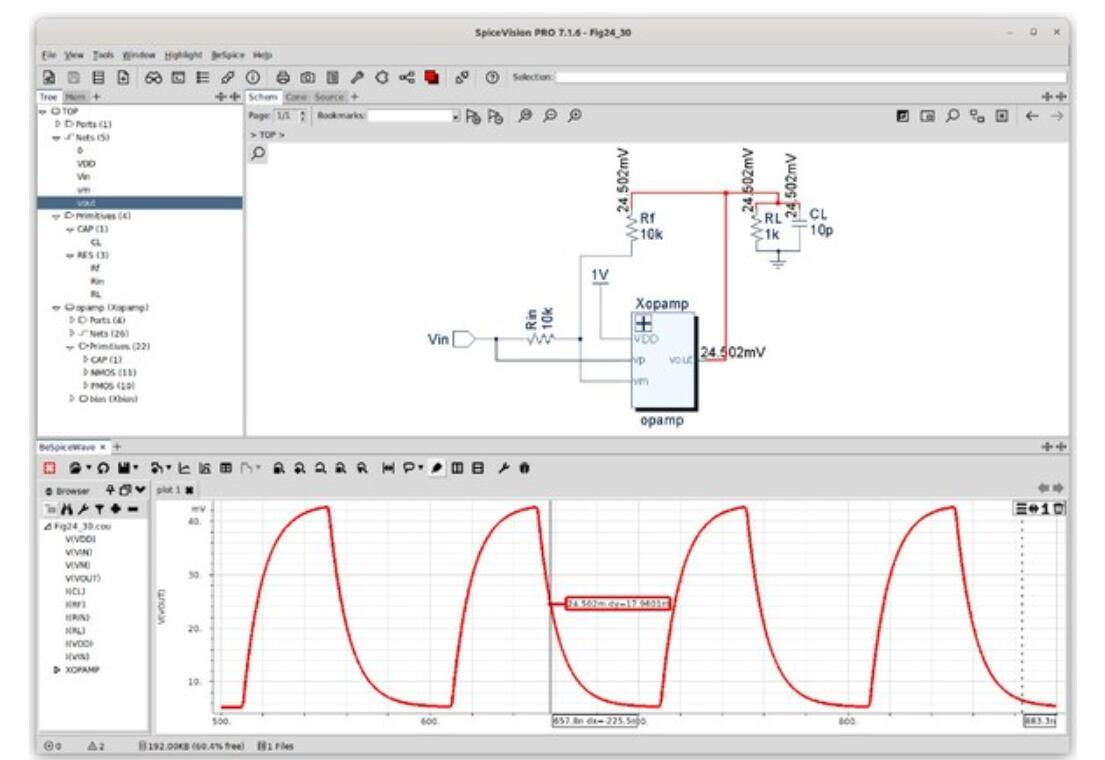
Task: Click the back arrow in schematic toolbar
Action: pyautogui.click(x=1032, y=116)
